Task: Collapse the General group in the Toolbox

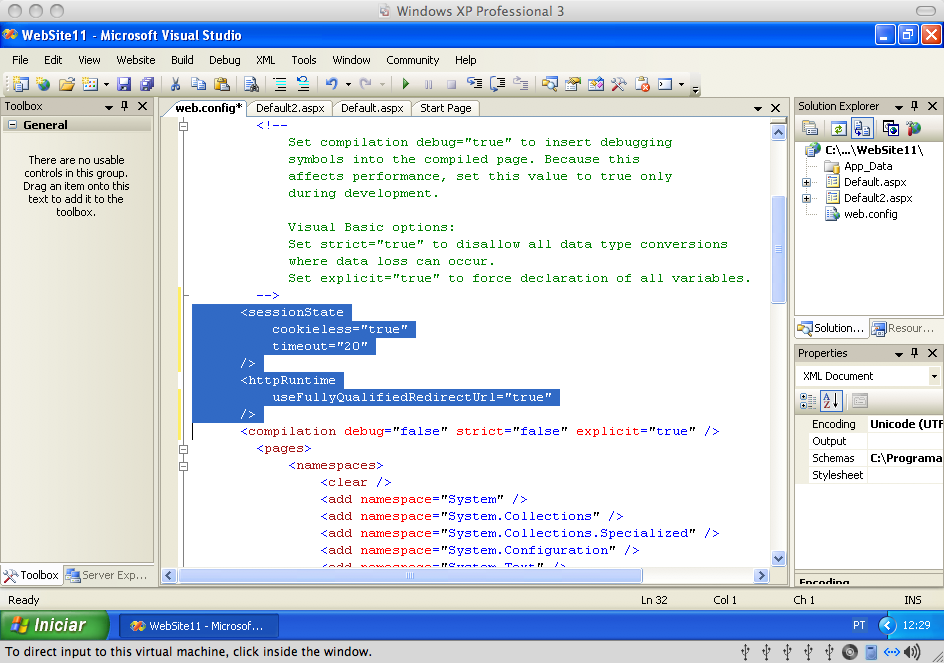Action: [12, 125]
